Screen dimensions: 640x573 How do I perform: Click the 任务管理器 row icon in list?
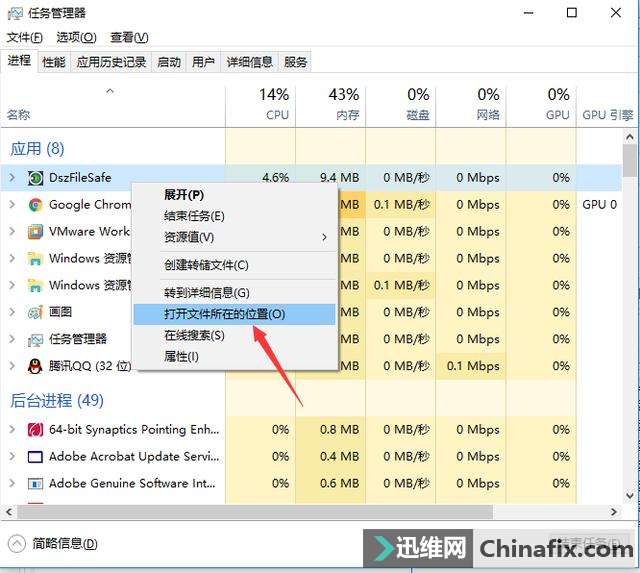pos(35,339)
